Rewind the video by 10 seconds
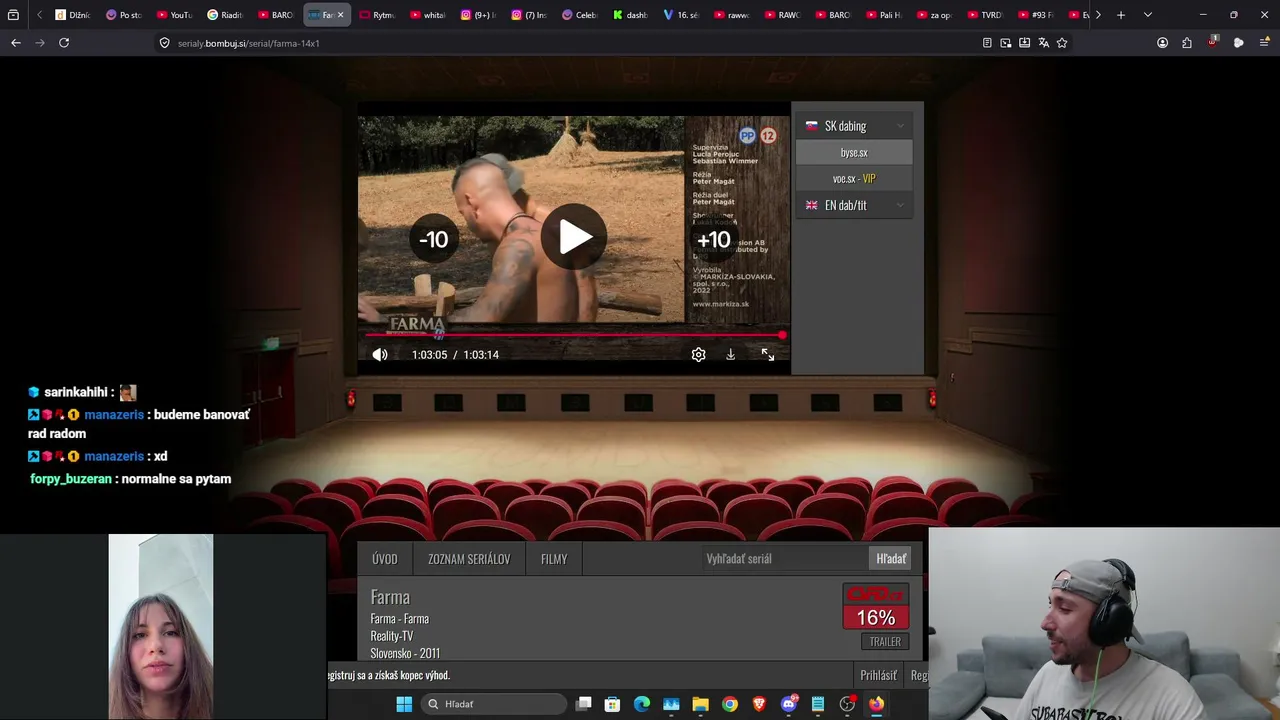Screen dimensions: 1280x720 433,239
